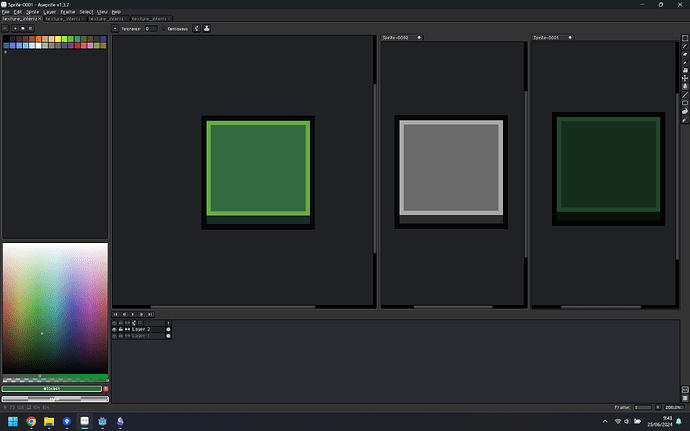Go to last frame

pos(150,314)
